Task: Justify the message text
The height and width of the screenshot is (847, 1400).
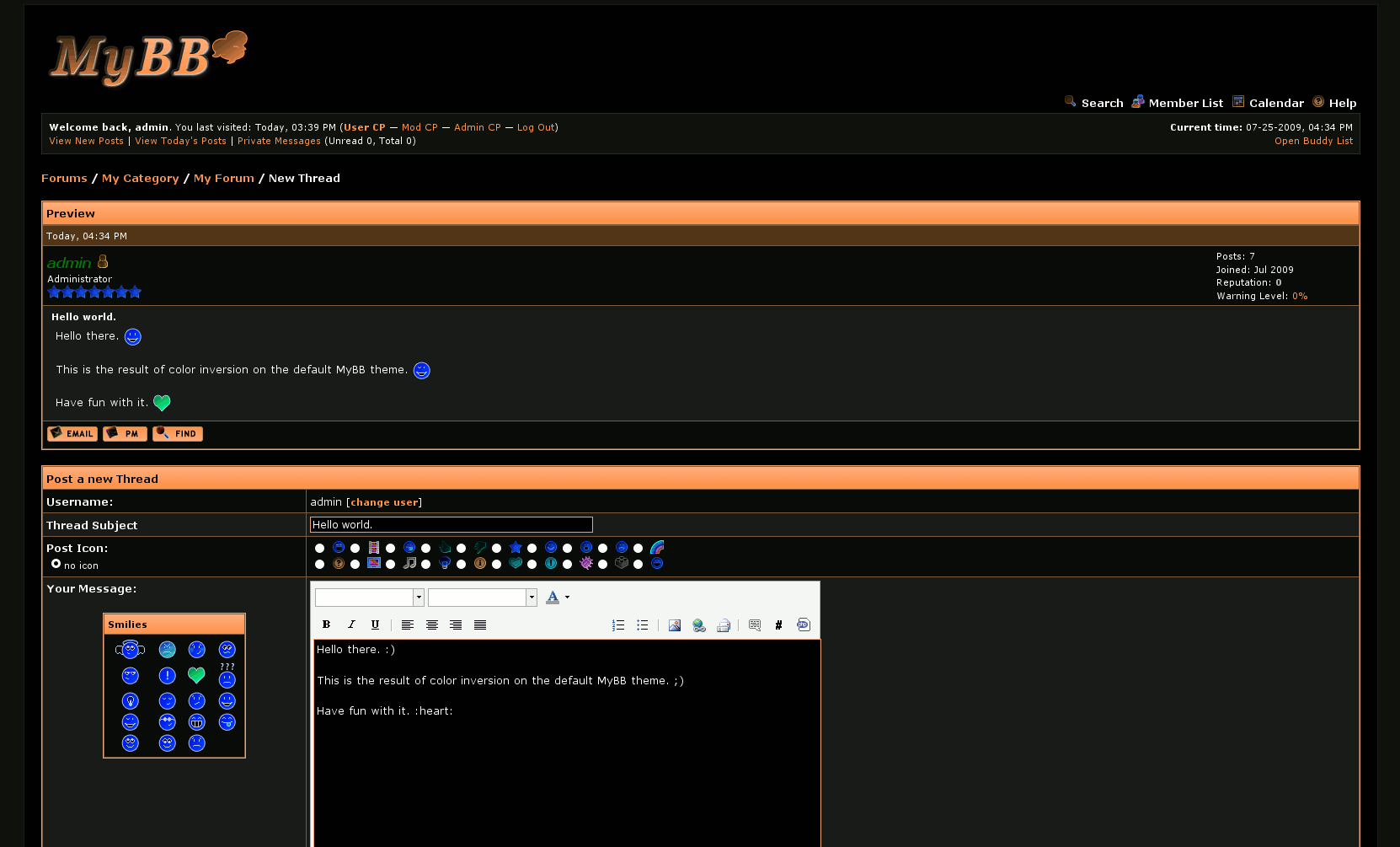Action: coord(480,625)
